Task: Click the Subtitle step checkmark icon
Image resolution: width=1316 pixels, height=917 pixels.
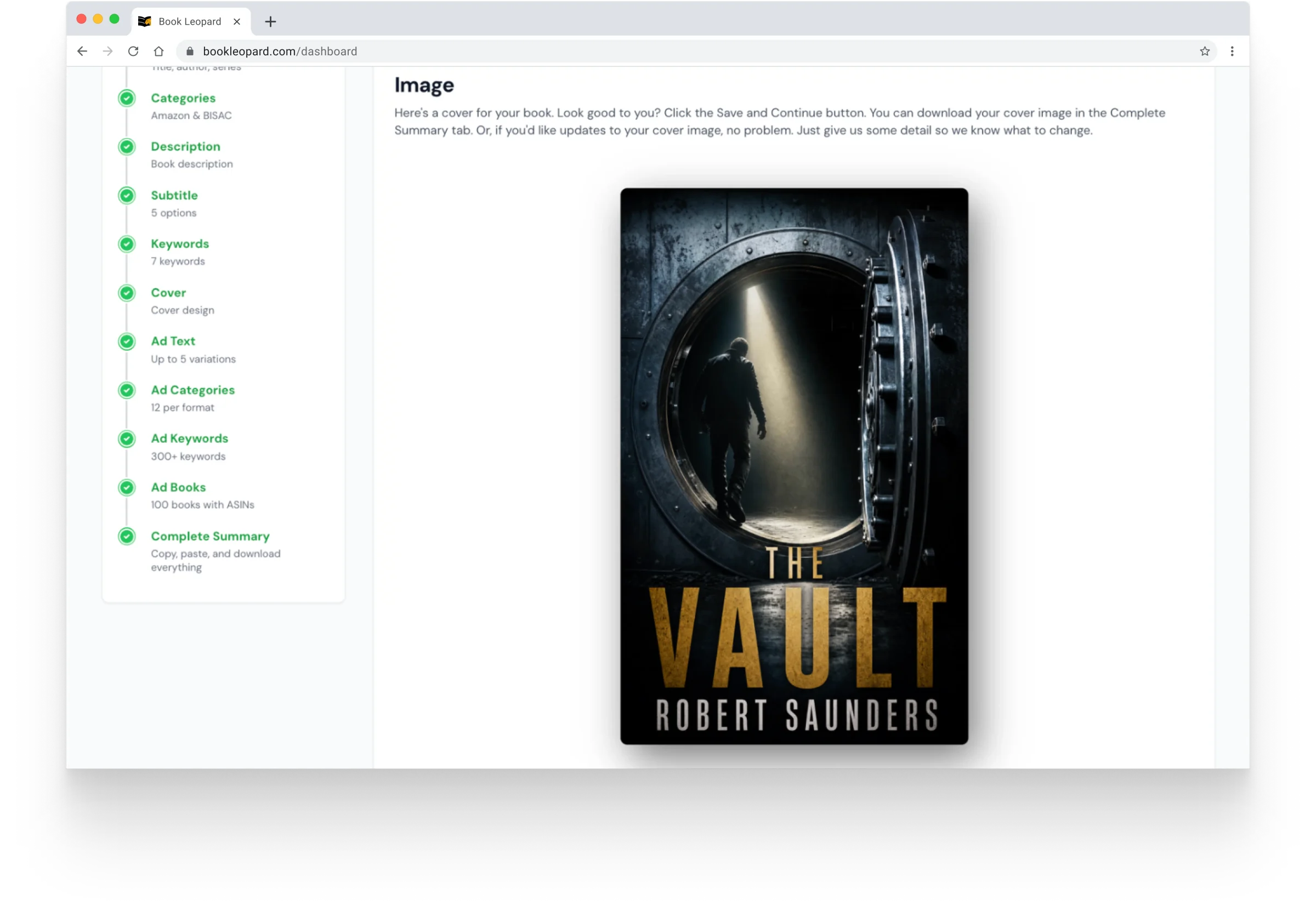Action: pos(127,196)
